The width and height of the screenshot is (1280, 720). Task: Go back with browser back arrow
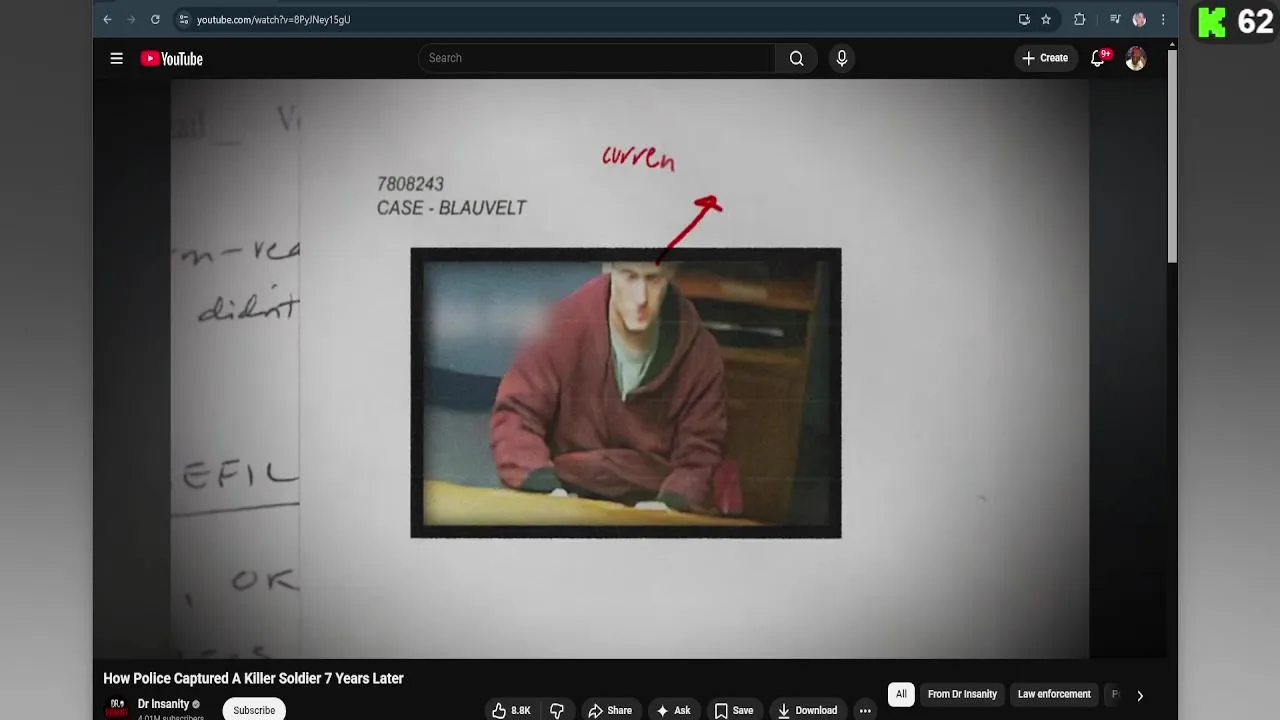pyautogui.click(x=107, y=19)
